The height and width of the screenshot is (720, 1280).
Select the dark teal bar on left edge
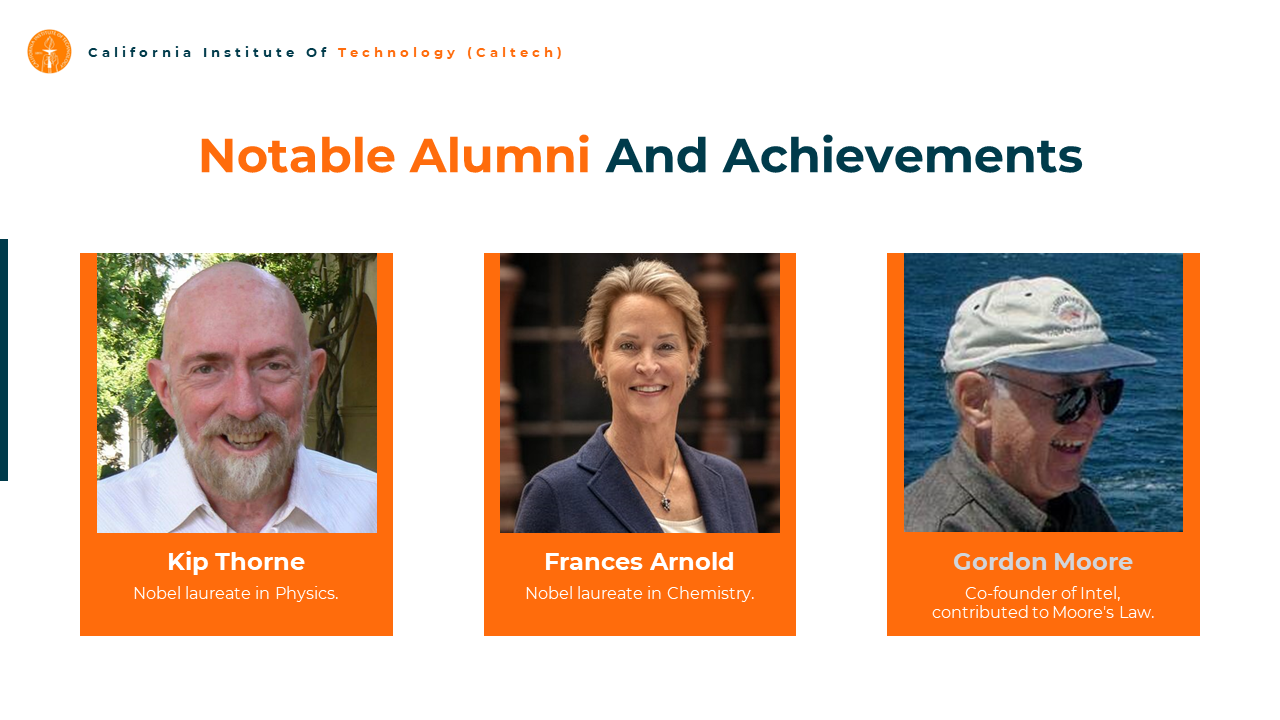click(4, 360)
